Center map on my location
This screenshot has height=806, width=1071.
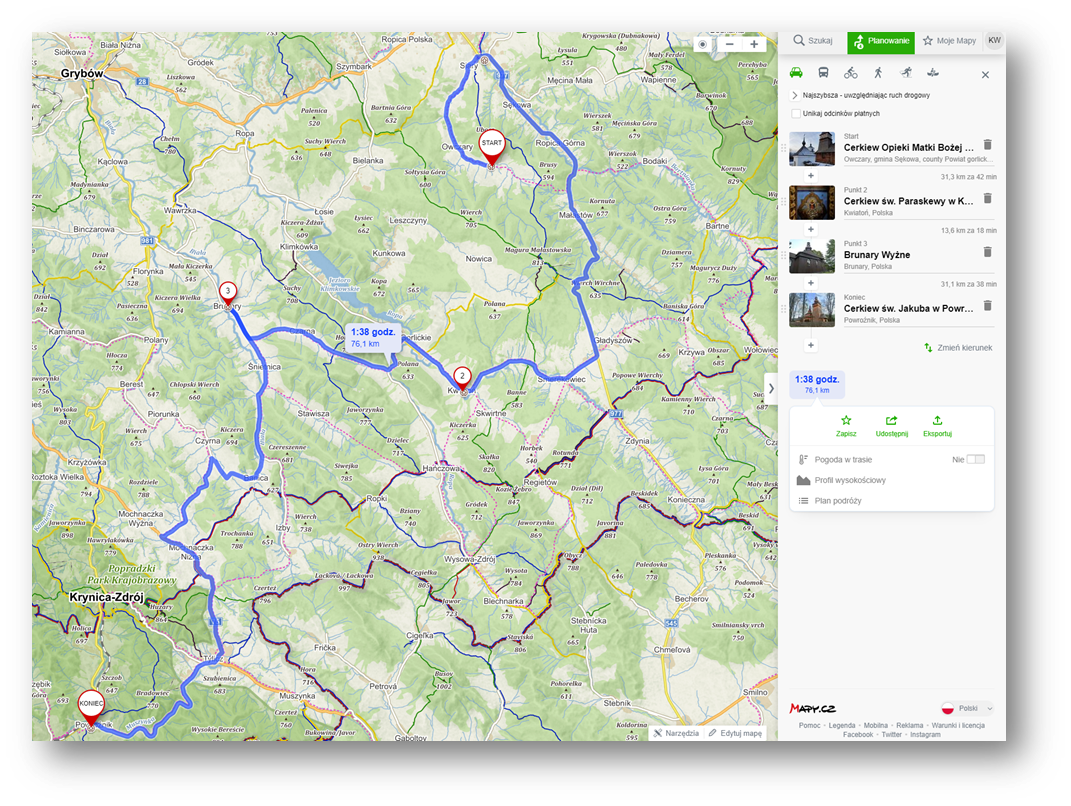point(702,44)
